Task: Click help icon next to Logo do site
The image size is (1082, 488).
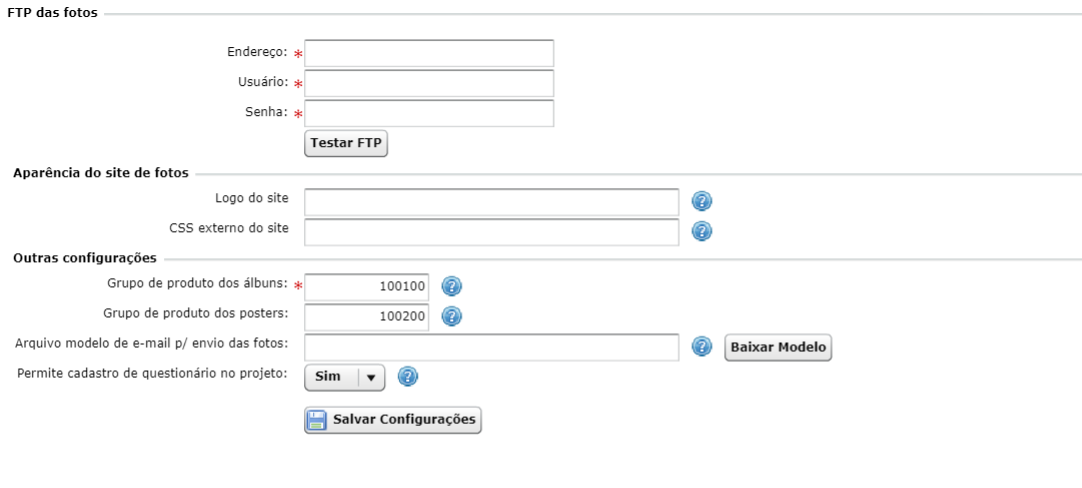Action: point(702,202)
